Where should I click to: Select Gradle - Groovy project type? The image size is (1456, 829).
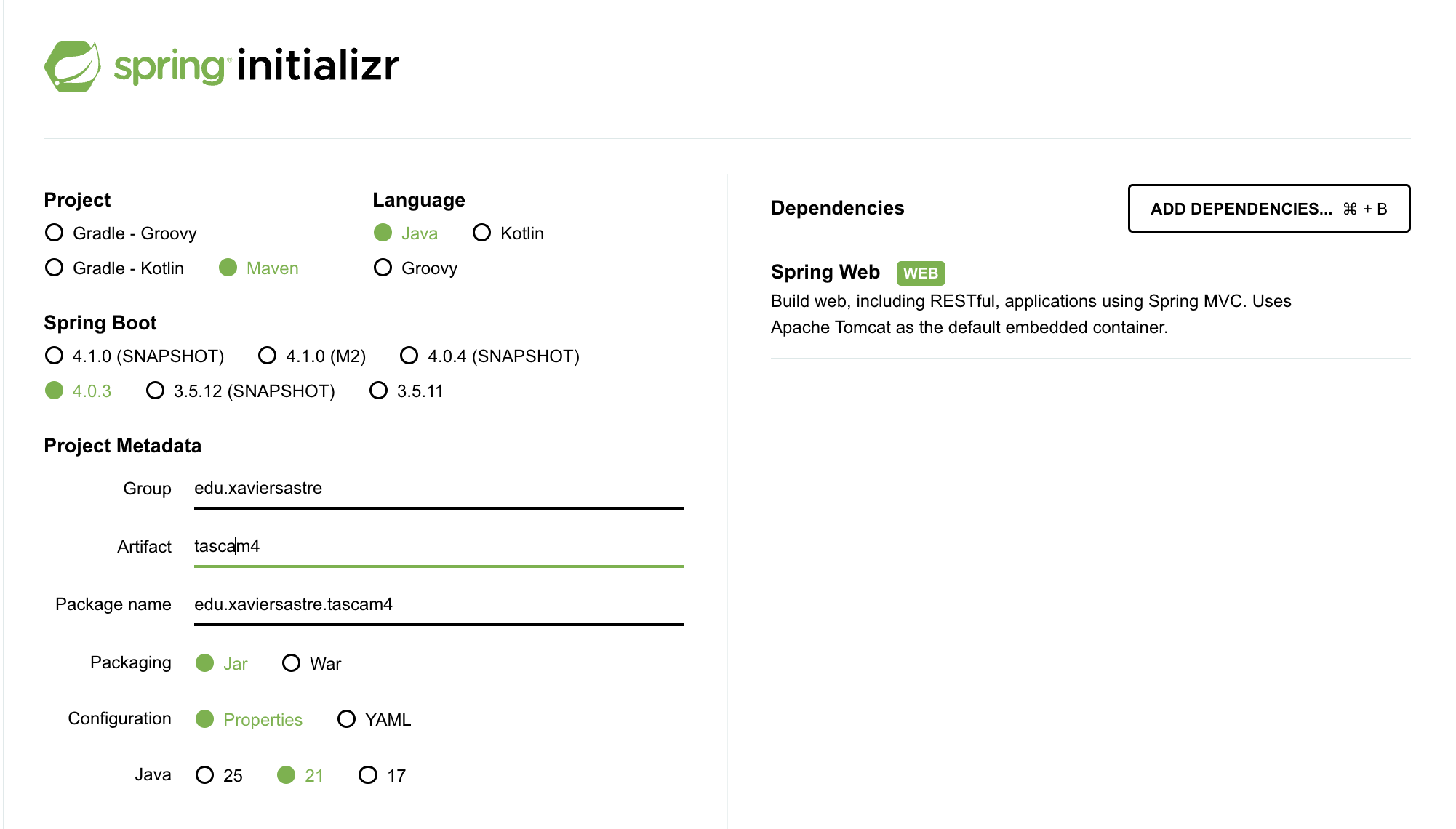click(55, 233)
